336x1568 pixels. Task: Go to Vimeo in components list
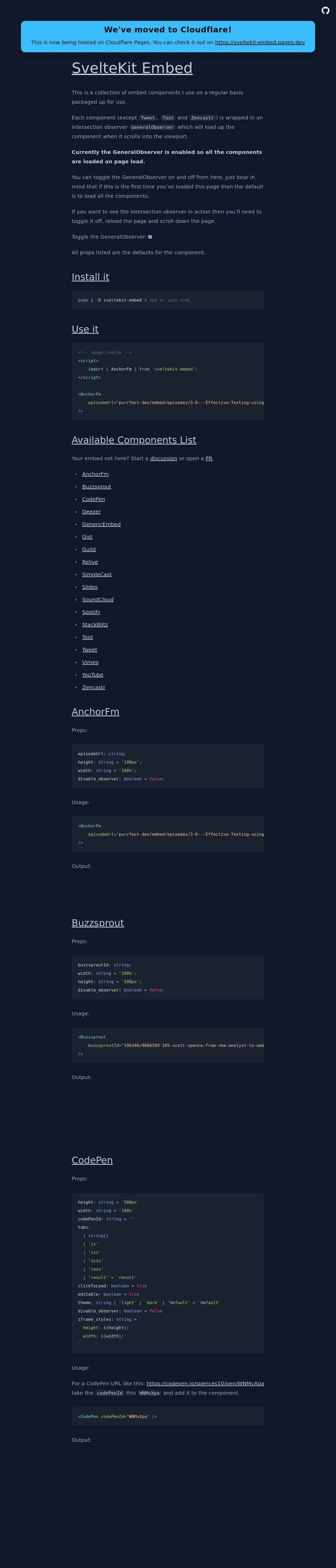[x=90, y=662]
